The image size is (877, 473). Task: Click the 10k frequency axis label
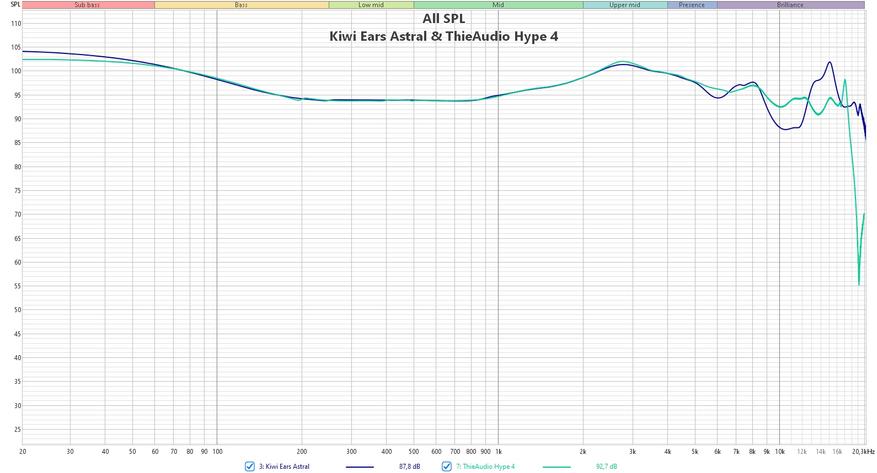(x=780, y=452)
